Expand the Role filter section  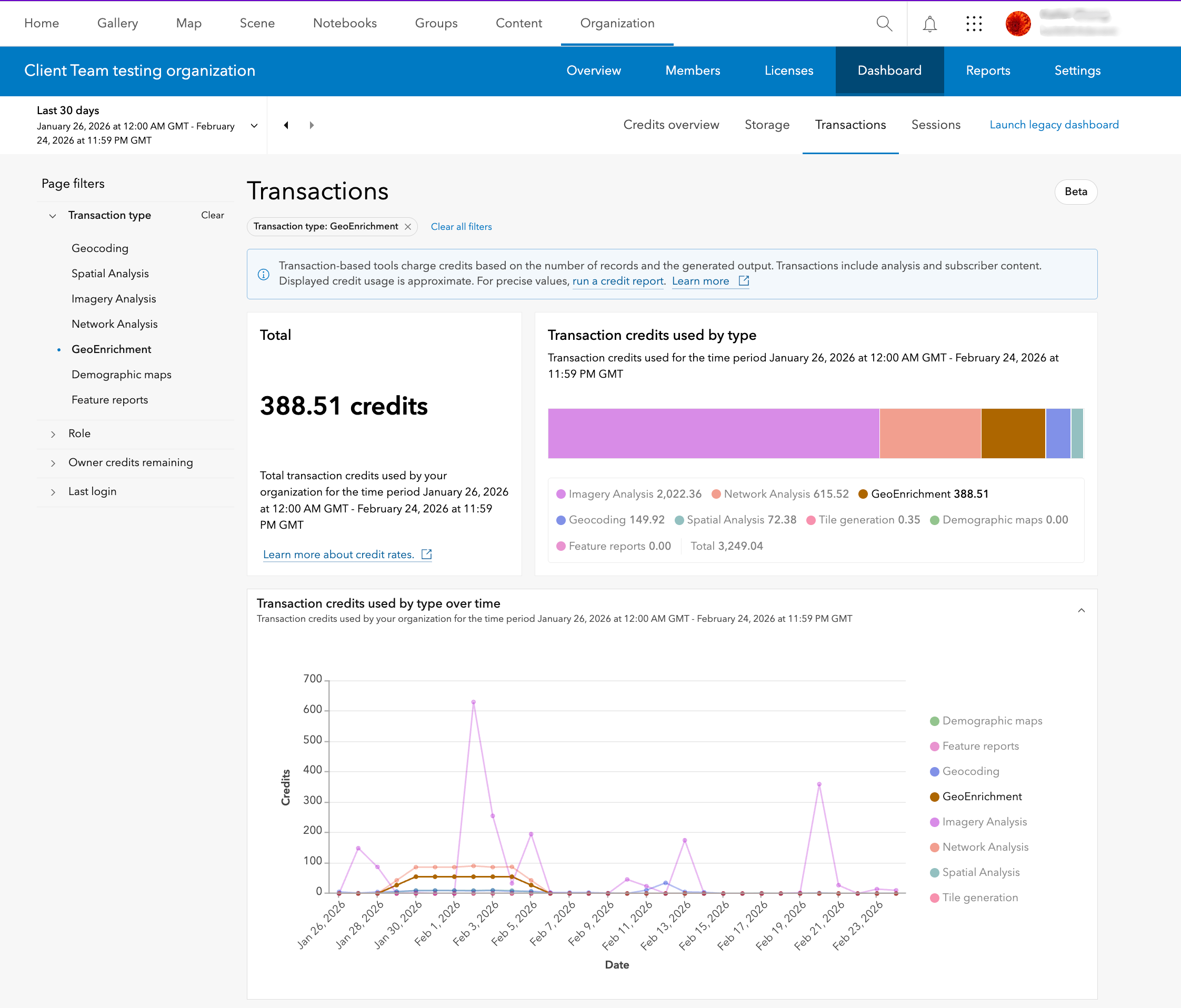pyautogui.click(x=79, y=434)
